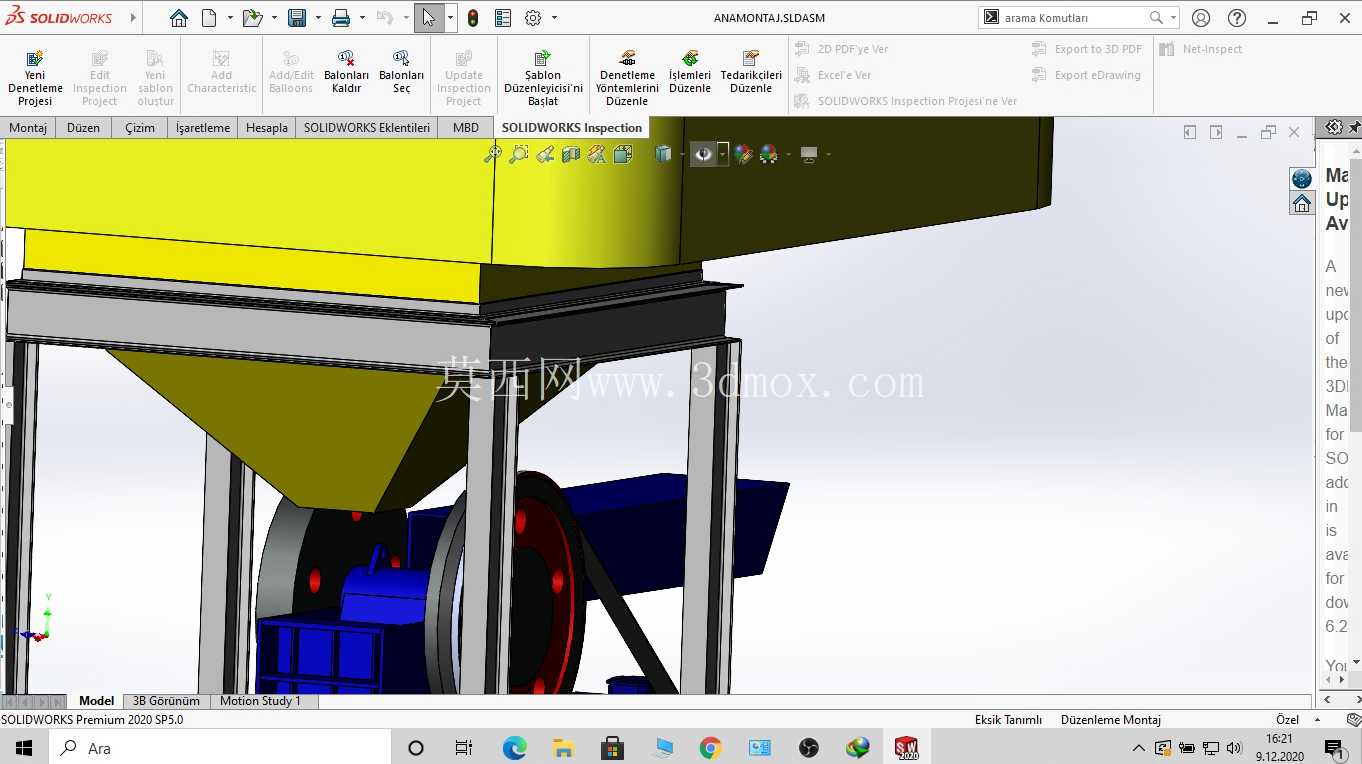
Task: Open Help question mark icon
Action: coord(1237,18)
